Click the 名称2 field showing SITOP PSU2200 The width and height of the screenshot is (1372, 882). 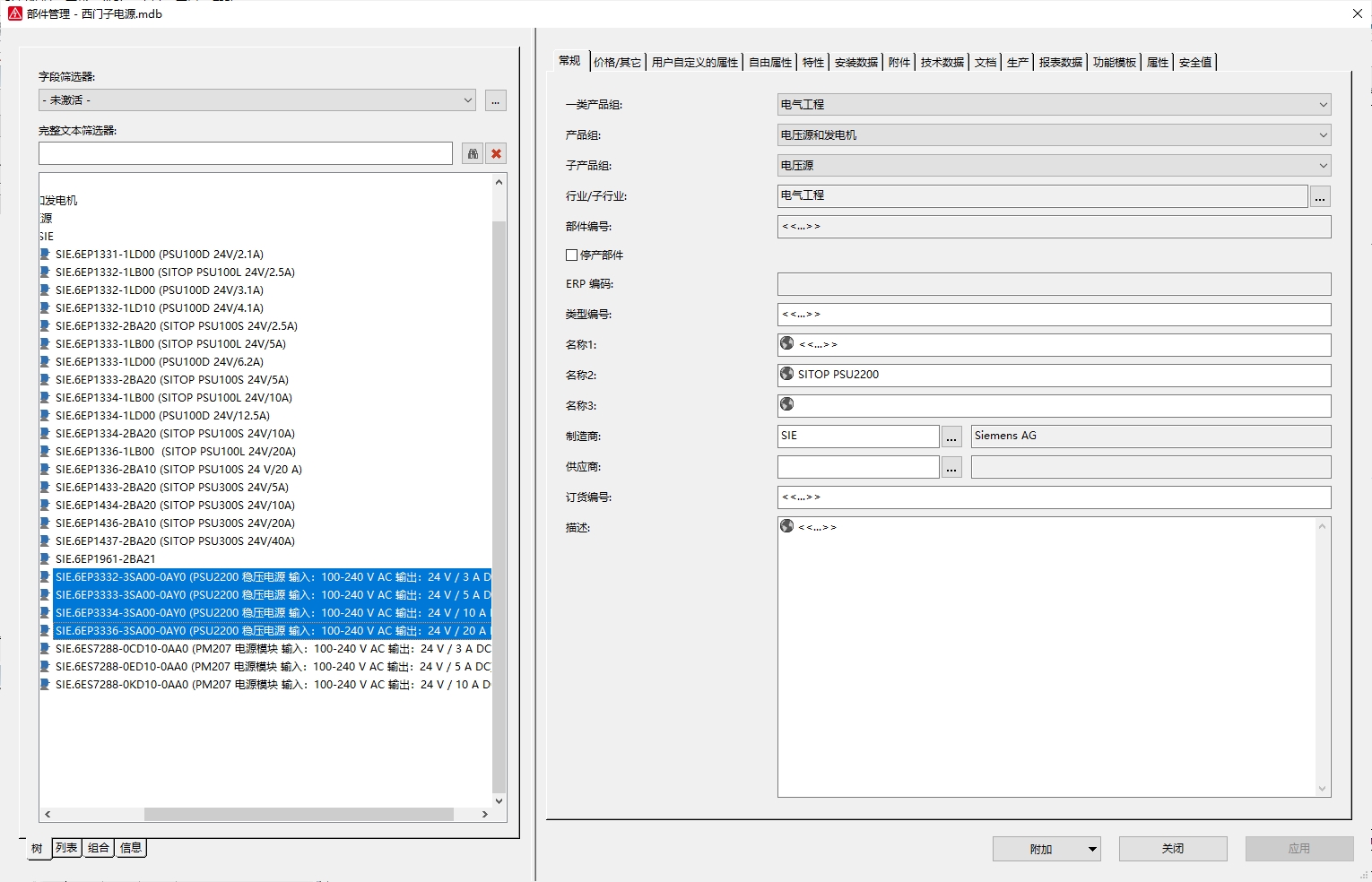[x=1055, y=375]
